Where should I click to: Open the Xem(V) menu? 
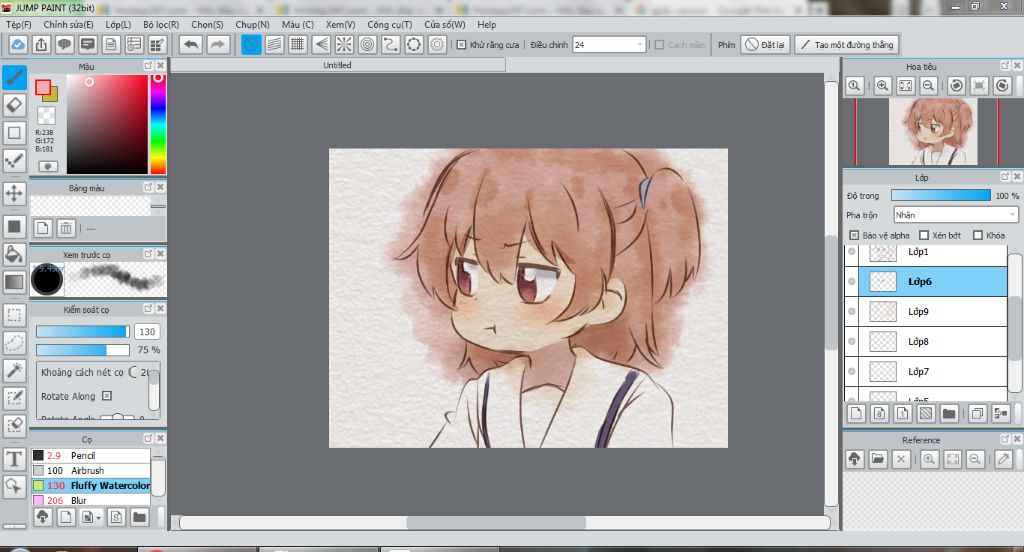[340, 25]
